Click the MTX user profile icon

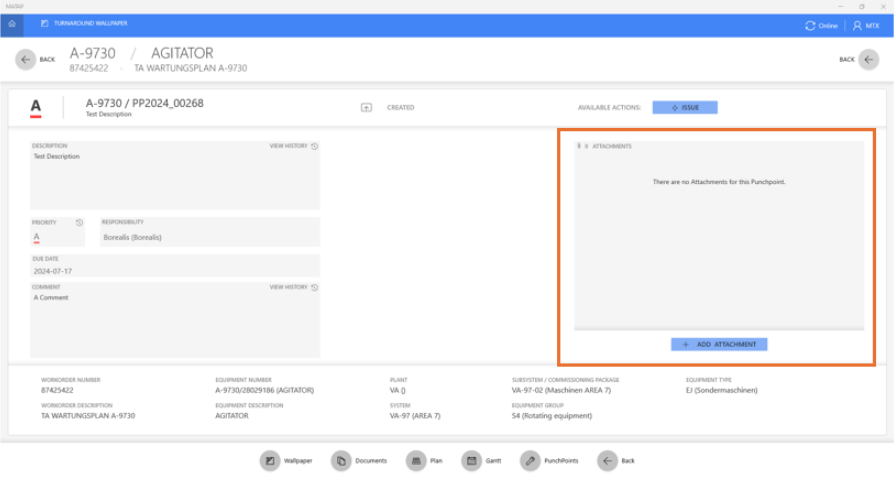(x=858, y=25)
